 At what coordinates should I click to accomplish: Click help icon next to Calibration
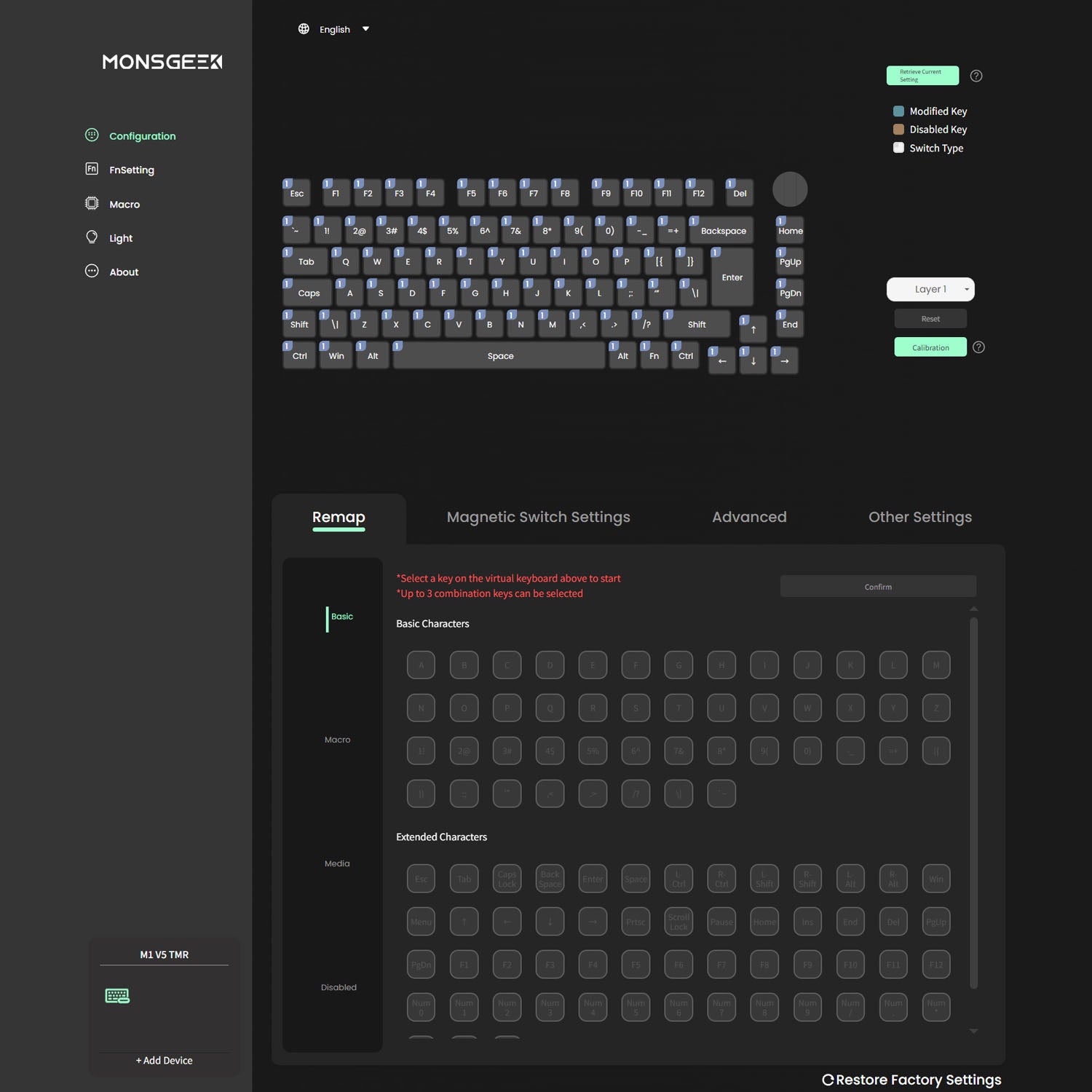click(x=978, y=347)
